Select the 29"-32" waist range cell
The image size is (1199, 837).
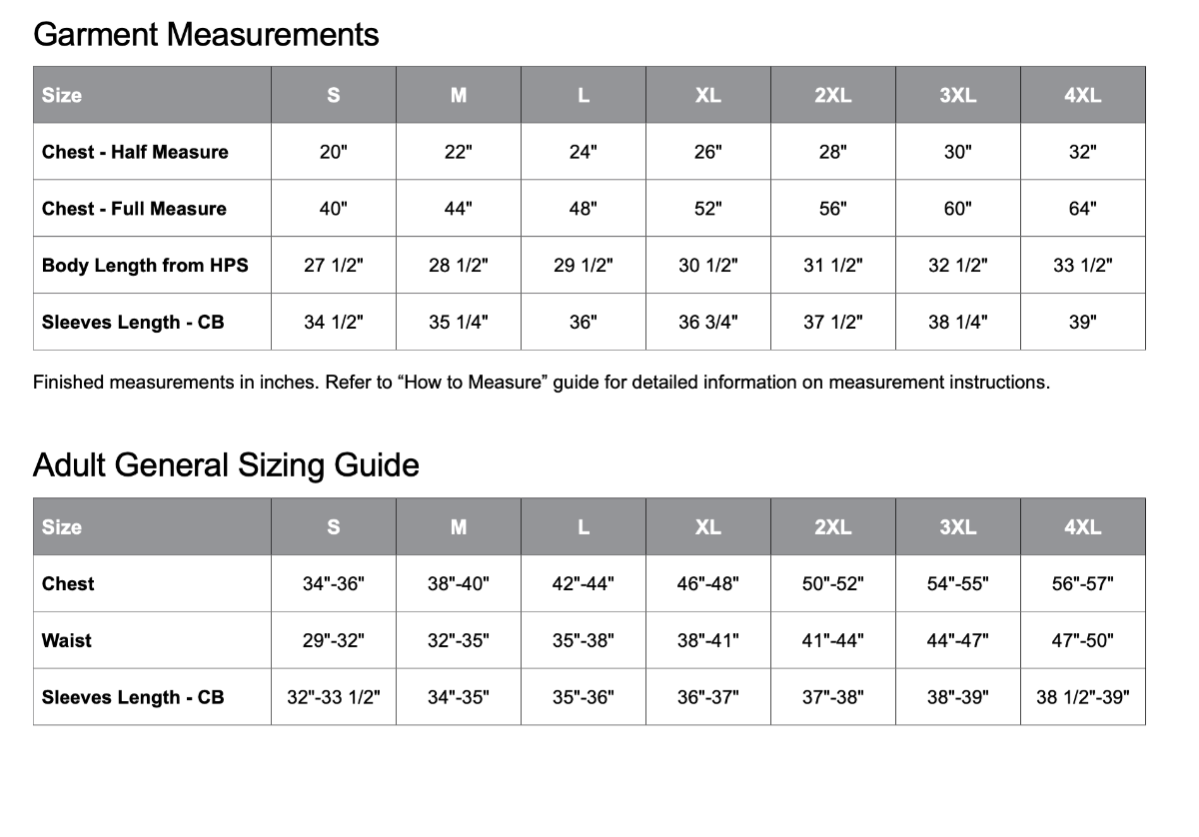pos(333,641)
